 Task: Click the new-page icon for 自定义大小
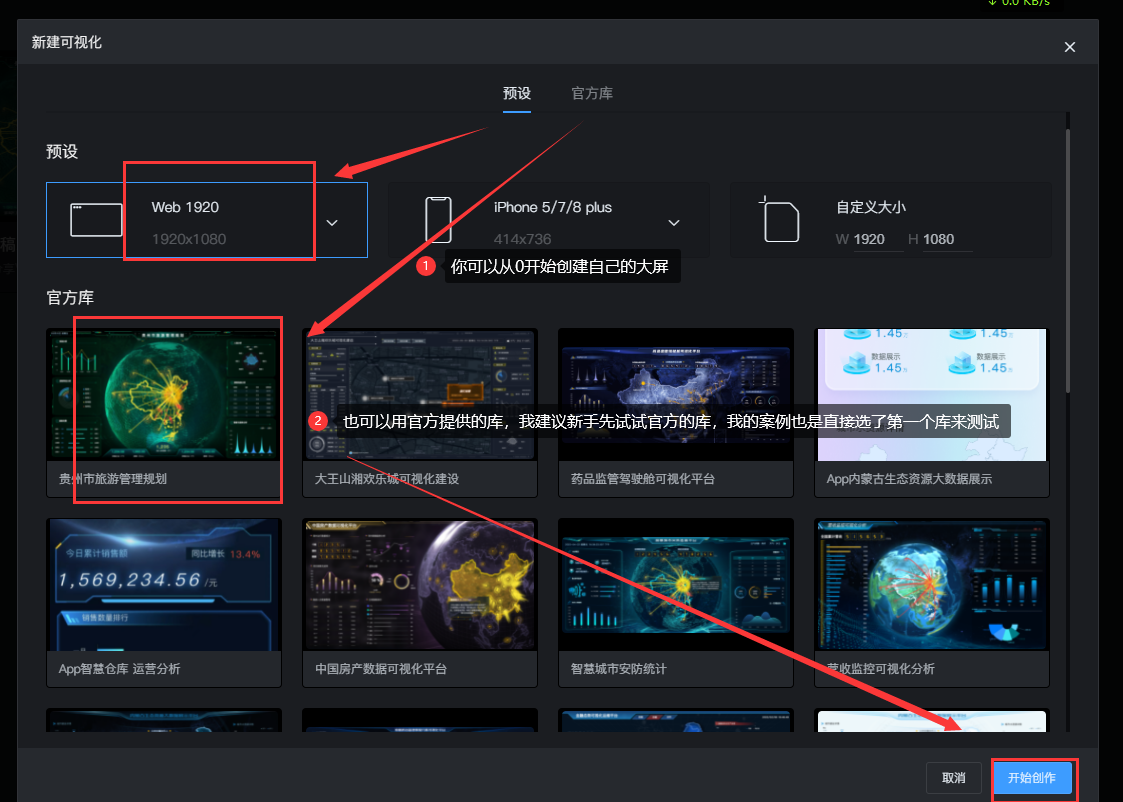point(779,219)
